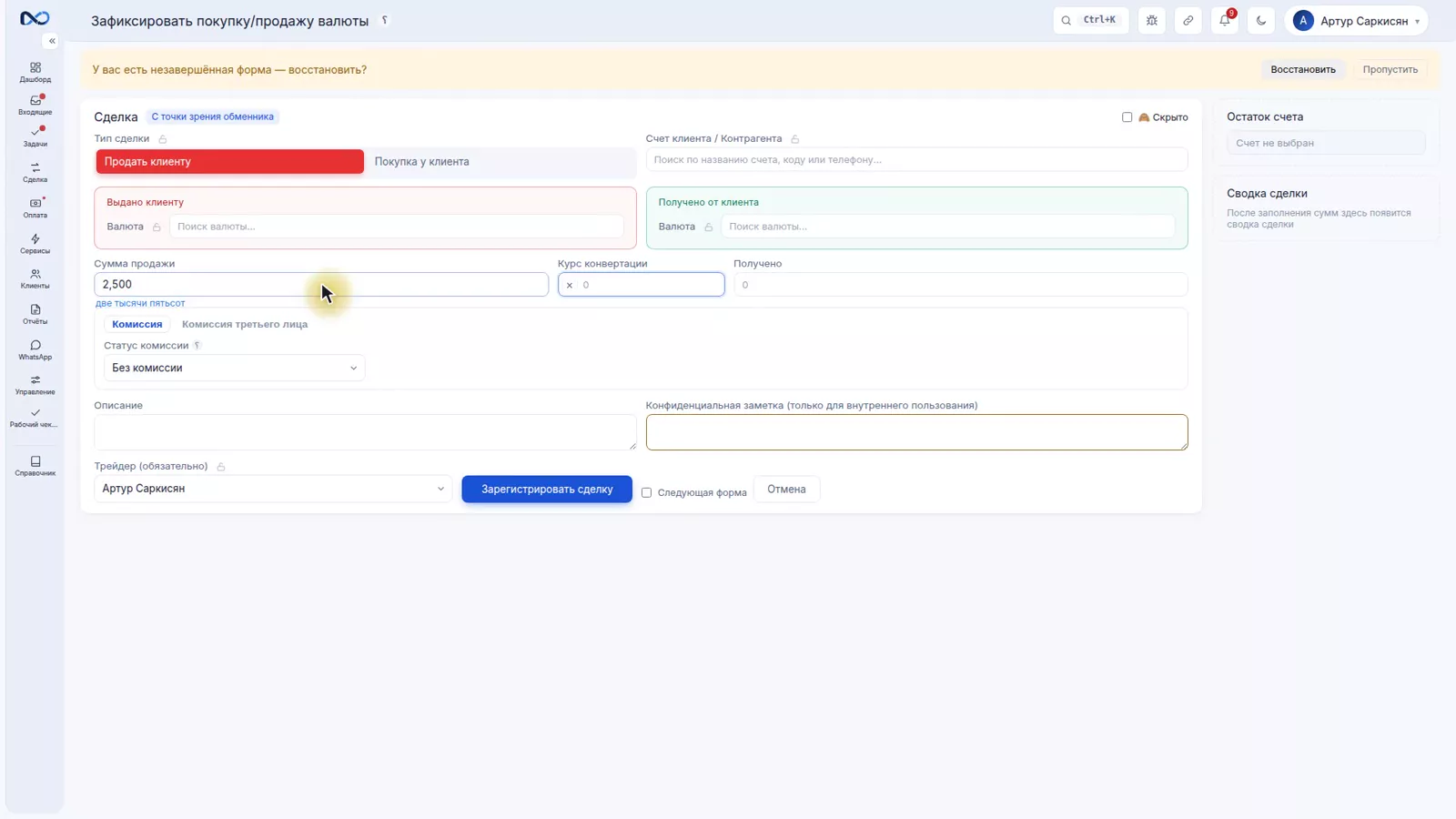Image resolution: width=1456 pixels, height=819 pixels.
Task: Open Рабочий чек-лист sidebar item
Action: tap(35, 418)
